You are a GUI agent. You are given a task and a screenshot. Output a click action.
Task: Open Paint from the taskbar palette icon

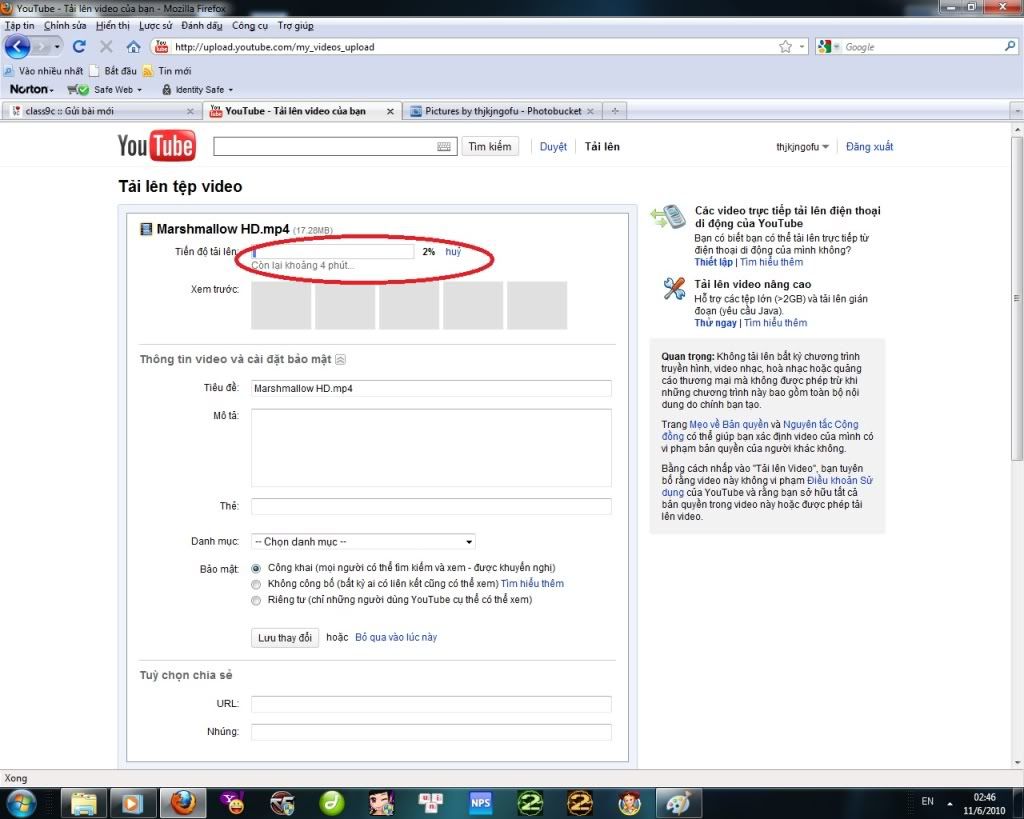pos(678,803)
